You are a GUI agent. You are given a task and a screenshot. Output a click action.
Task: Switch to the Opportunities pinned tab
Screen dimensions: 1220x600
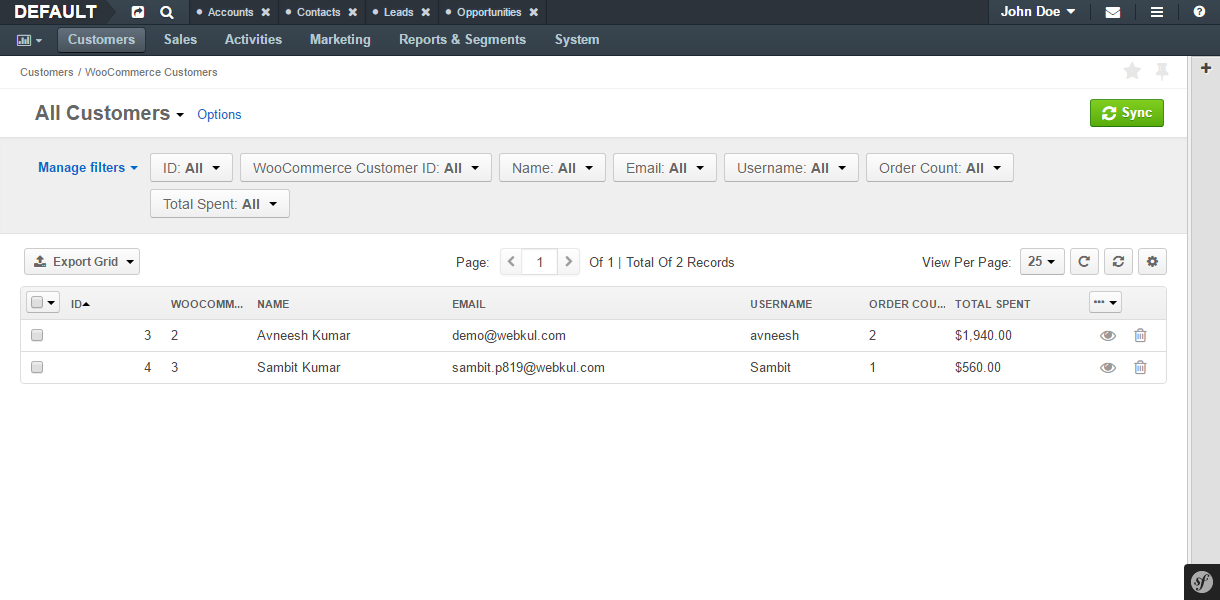489,13
